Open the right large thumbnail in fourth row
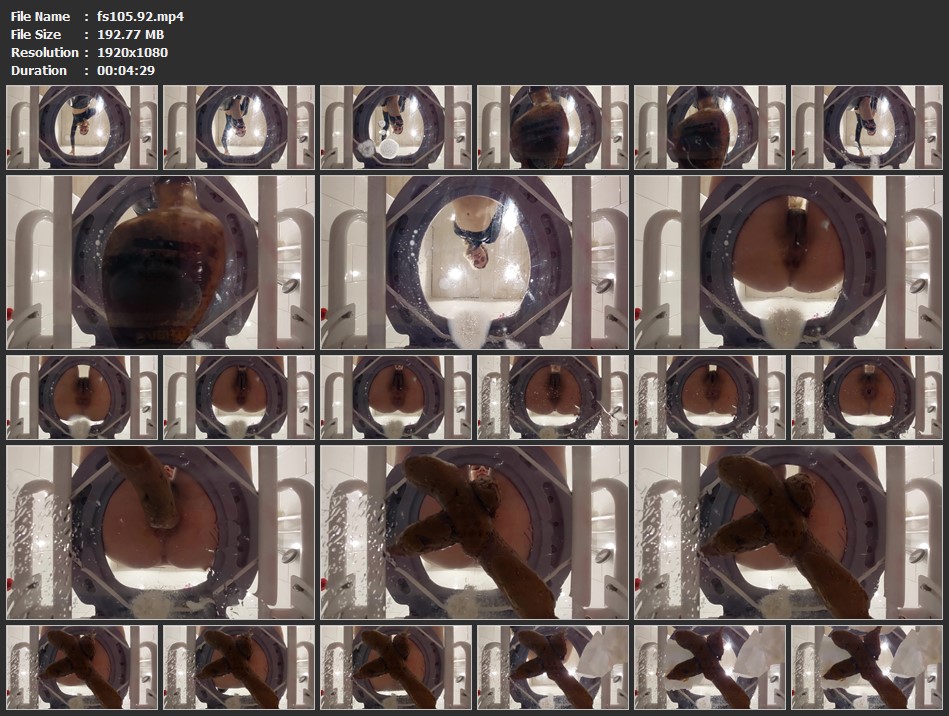 788,533
